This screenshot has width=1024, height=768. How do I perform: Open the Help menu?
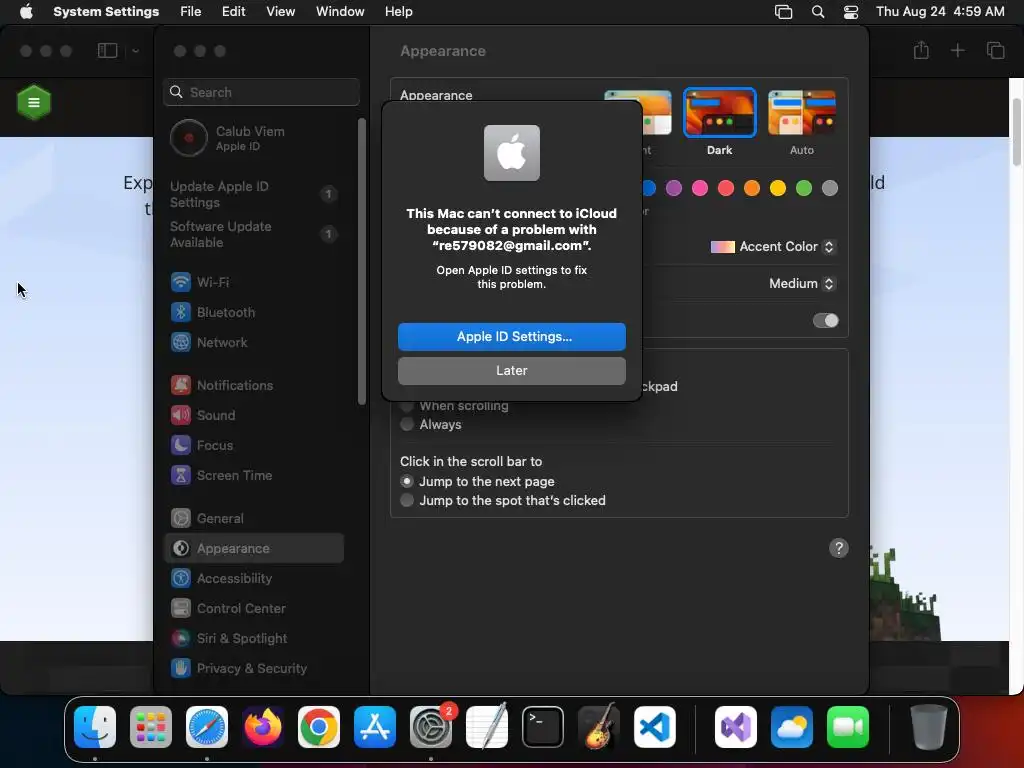398,12
